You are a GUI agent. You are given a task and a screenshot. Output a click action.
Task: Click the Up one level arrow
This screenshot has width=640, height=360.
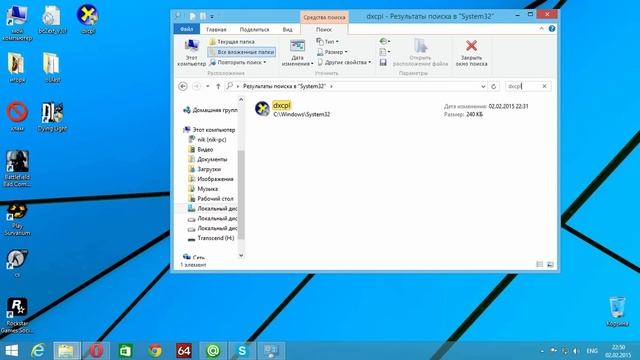click(x=218, y=86)
